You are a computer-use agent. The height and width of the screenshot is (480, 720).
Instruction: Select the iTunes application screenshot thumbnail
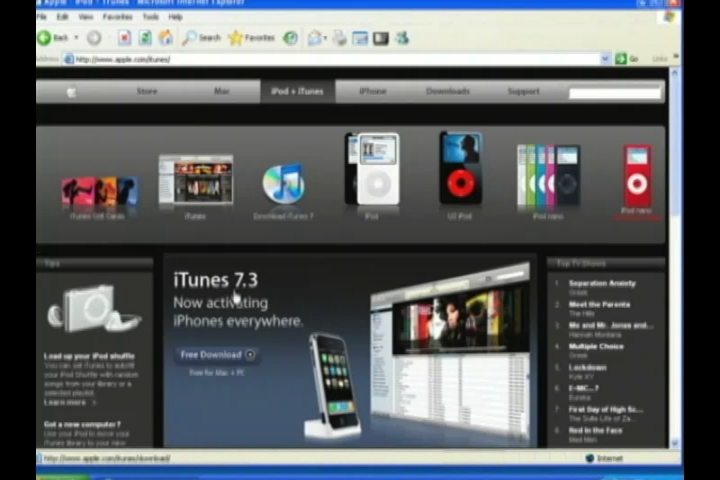[x=196, y=180]
